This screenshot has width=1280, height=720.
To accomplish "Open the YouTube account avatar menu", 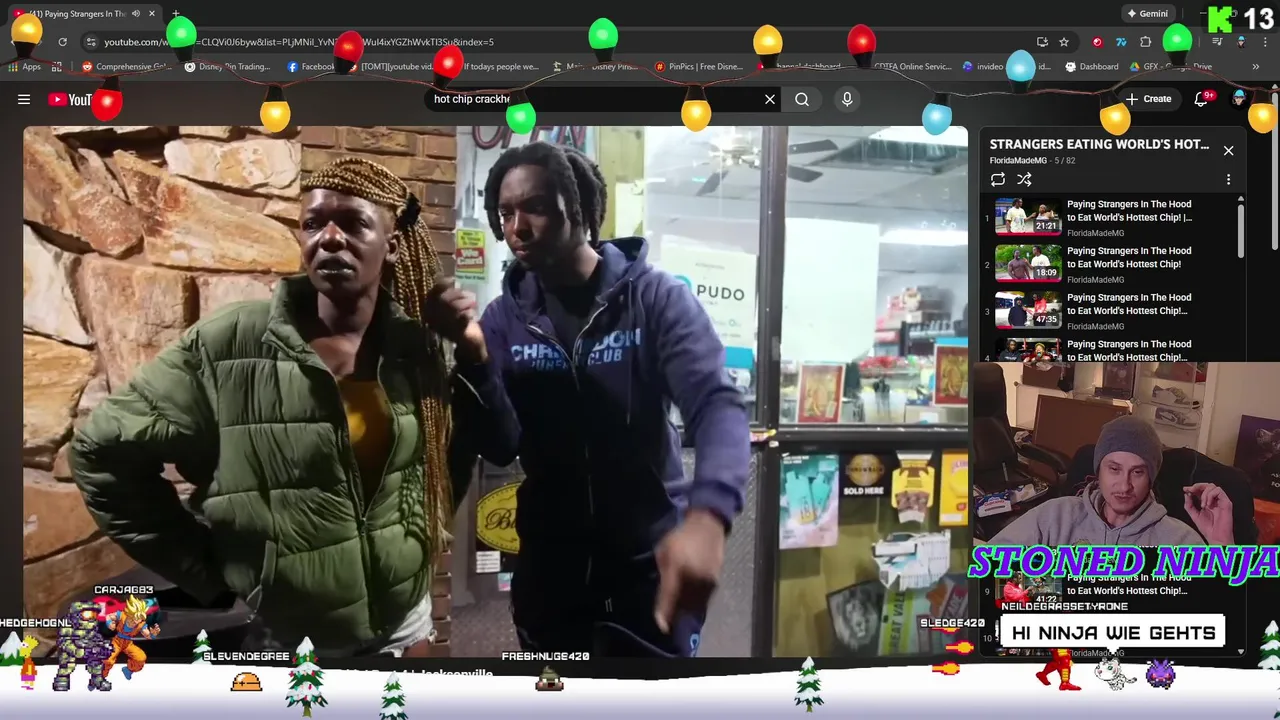I will (x=1239, y=98).
